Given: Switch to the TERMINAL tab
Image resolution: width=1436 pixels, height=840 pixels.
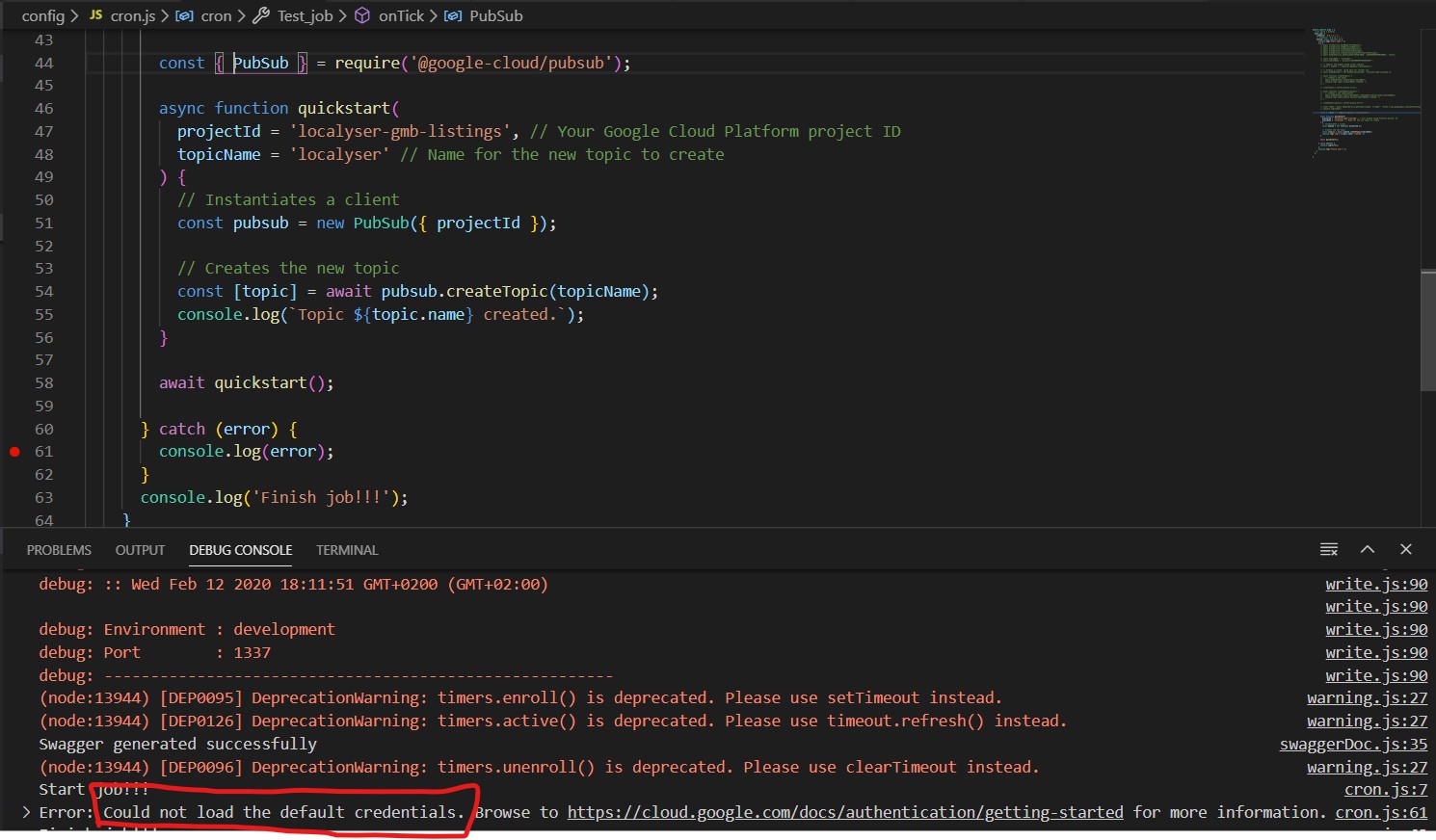Looking at the screenshot, I should [347, 550].
